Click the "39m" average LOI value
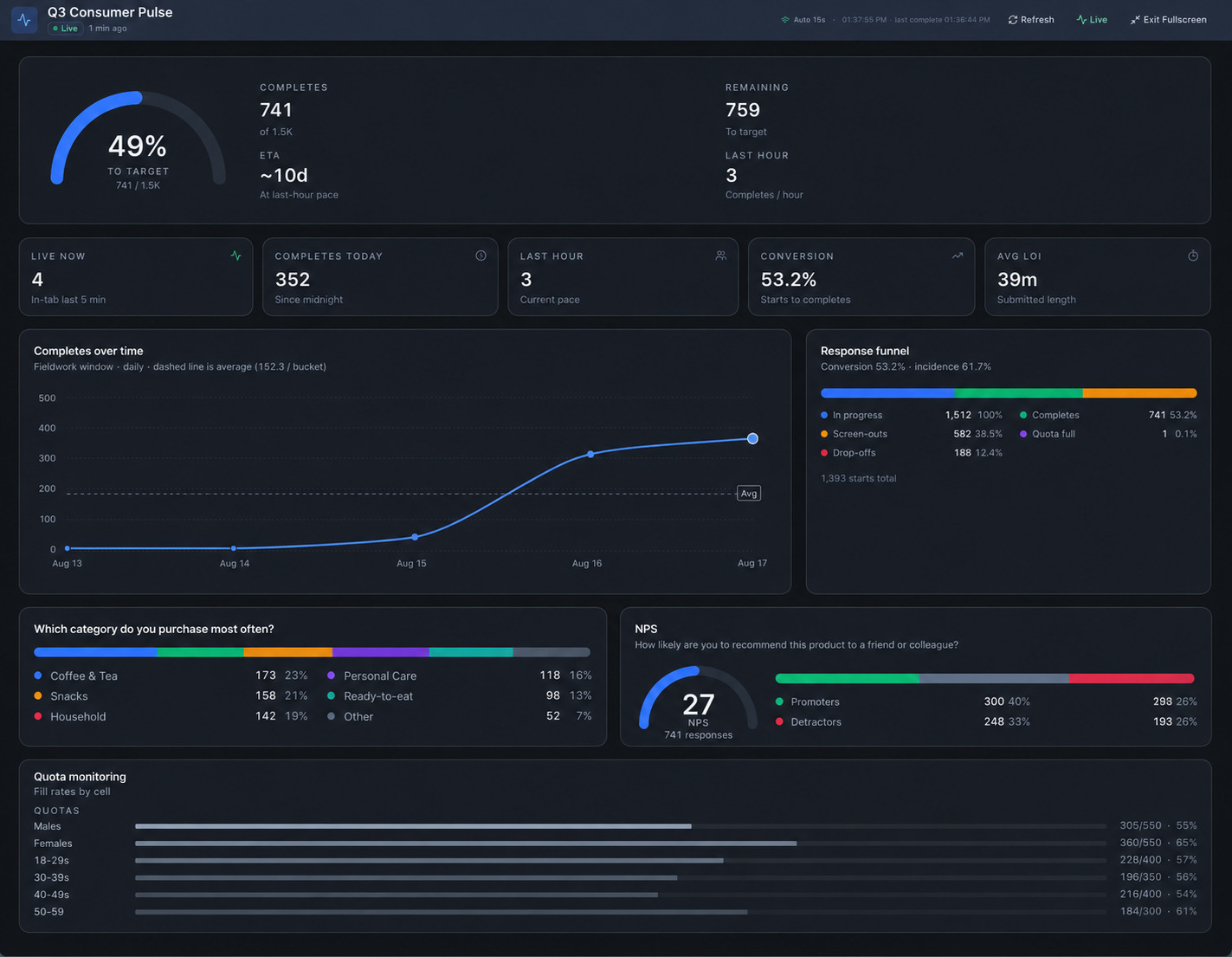1232x957 pixels. (x=1017, y=280)
